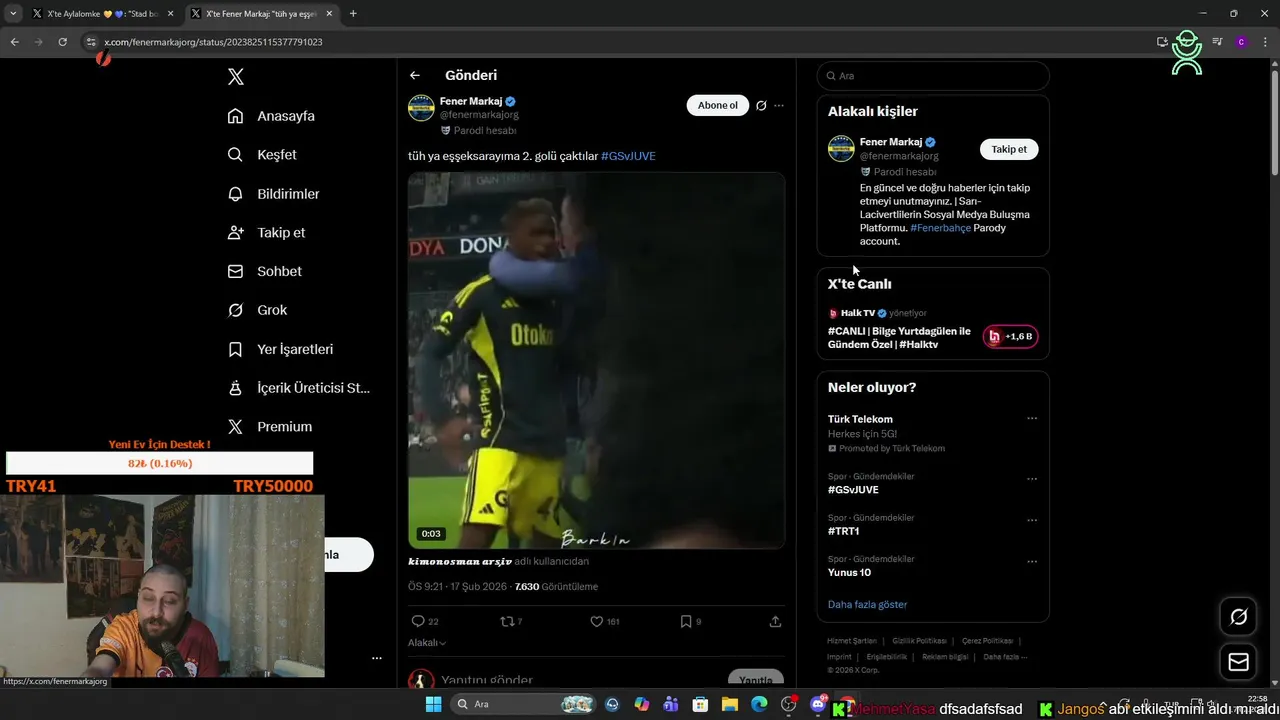Open more options for #GSvJUVE trend
Viewport: 1280px width, 720px height.
pos(1032,479)
